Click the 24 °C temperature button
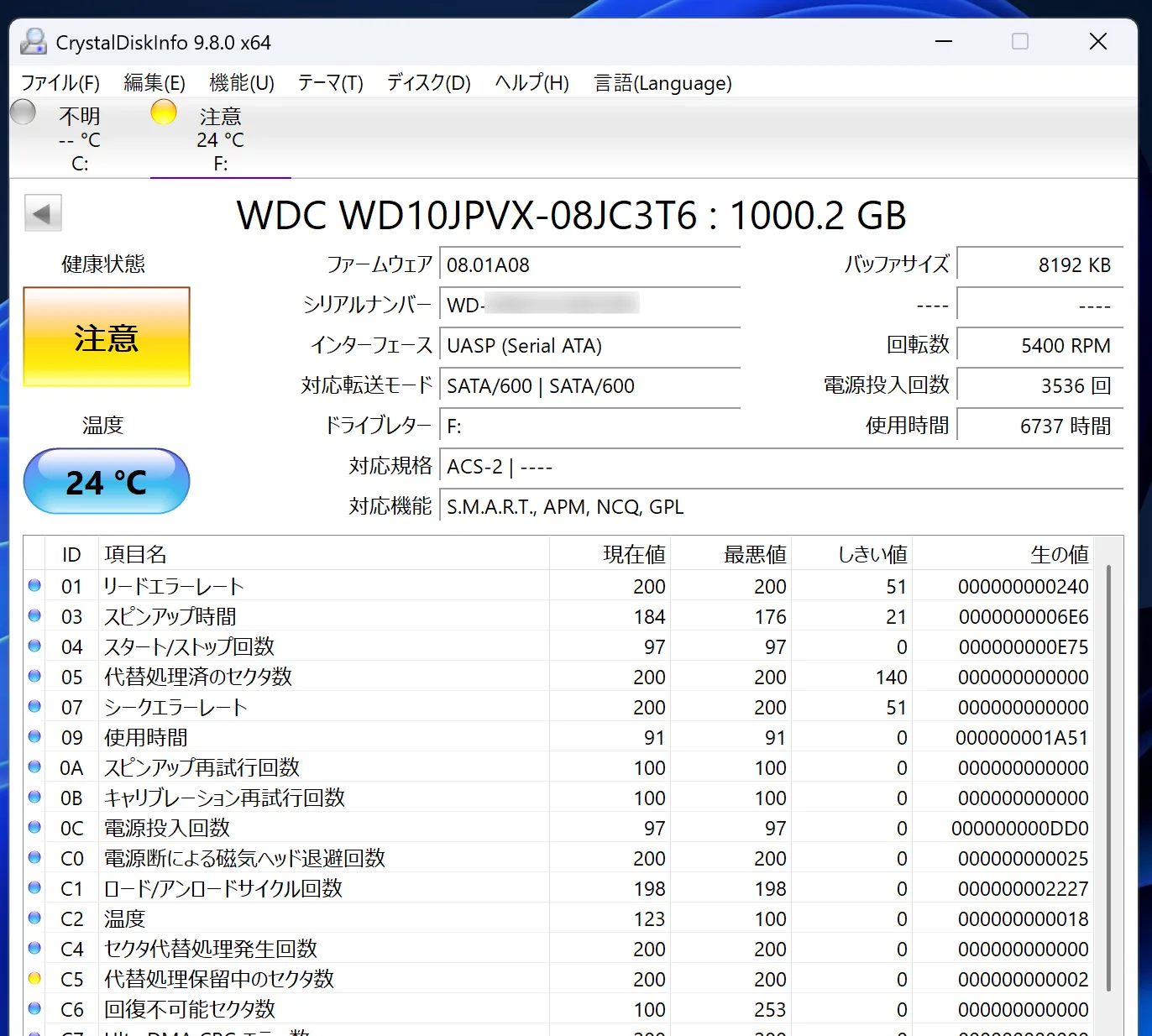 click(107, 481)
